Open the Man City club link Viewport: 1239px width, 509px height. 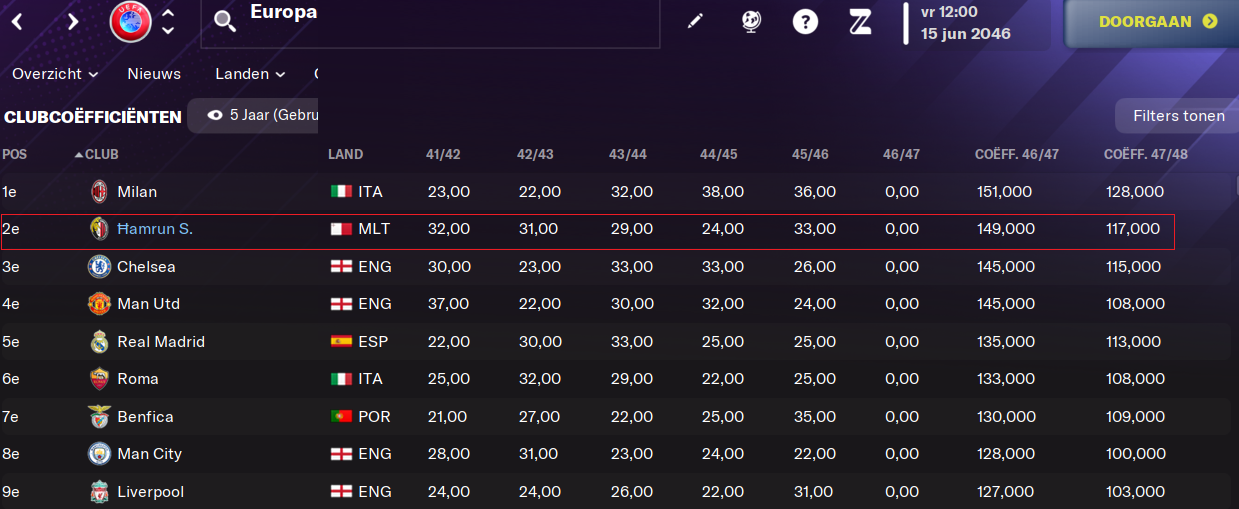(x=149, y=453)
